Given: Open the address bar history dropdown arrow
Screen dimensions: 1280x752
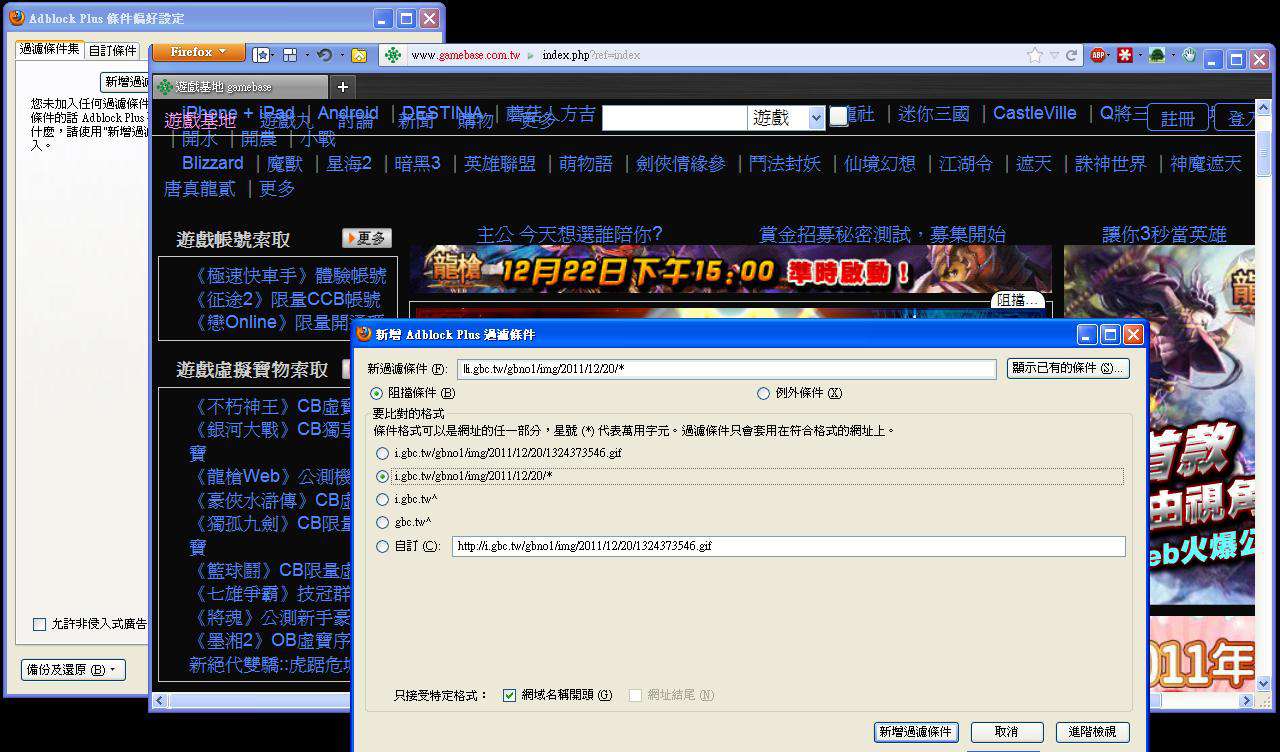Looking at the screenshot, I should pyautogui.click(x=1054, y=56).
